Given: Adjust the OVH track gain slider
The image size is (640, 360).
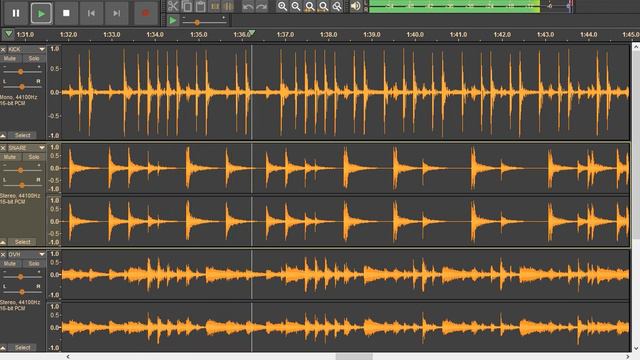Looking at the screenshot, I should [x=21, y=276].
